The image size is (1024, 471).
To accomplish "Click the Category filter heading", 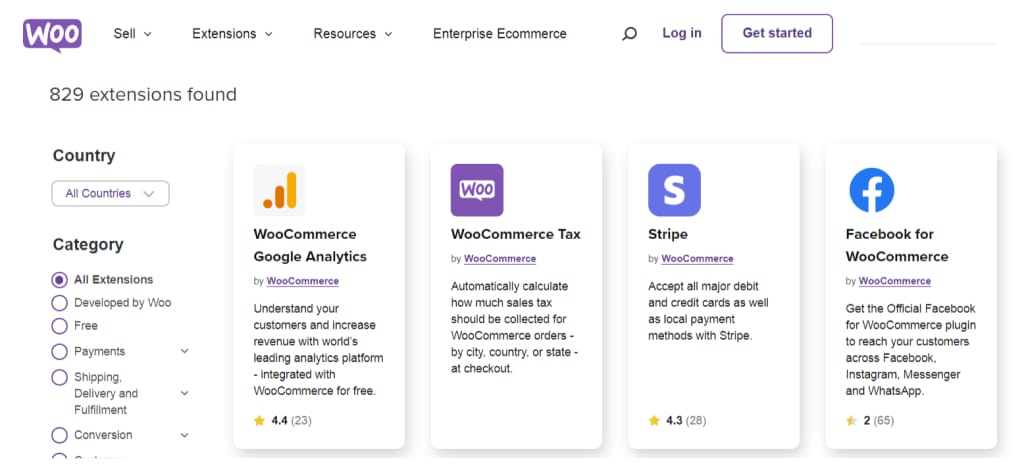I will pyautogui.click(x=88, y=244).
